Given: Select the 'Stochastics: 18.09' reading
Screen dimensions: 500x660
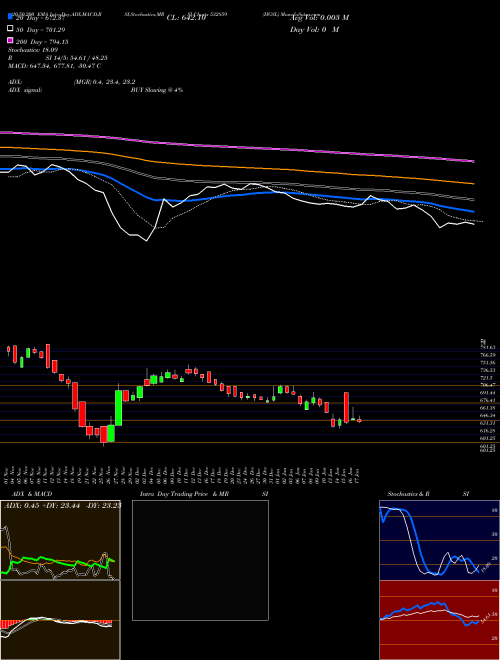Looking at the screenshot, I should click(x=33, y=50).
